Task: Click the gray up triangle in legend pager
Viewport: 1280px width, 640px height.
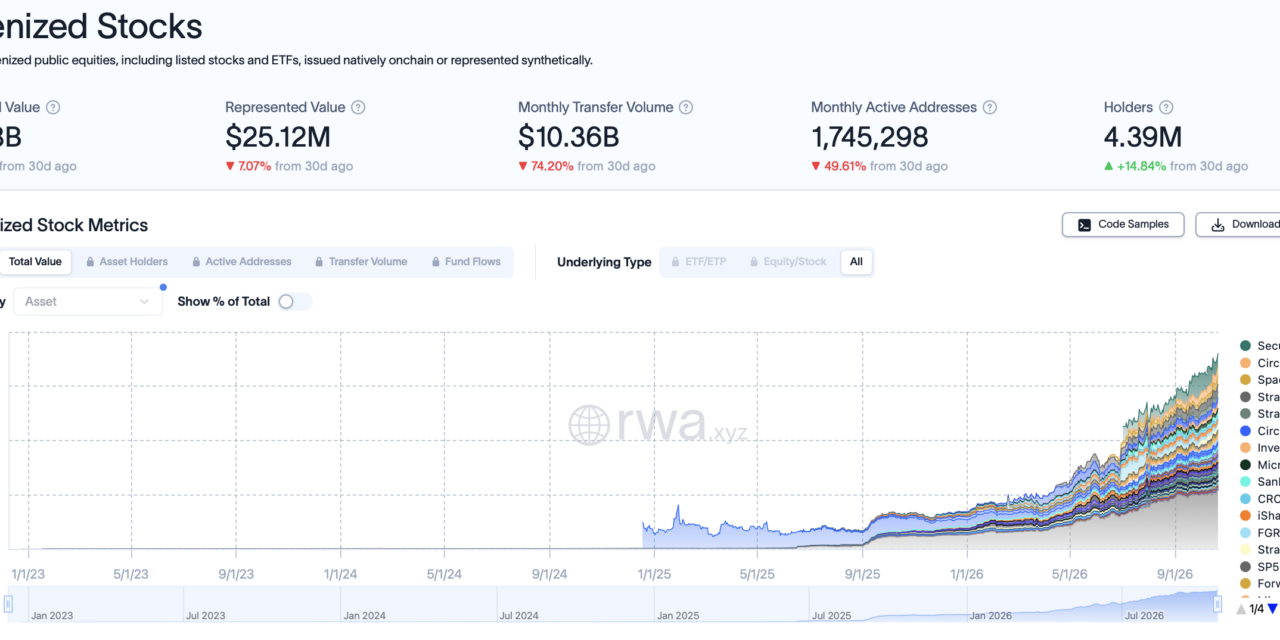Action: point(1242,608)
